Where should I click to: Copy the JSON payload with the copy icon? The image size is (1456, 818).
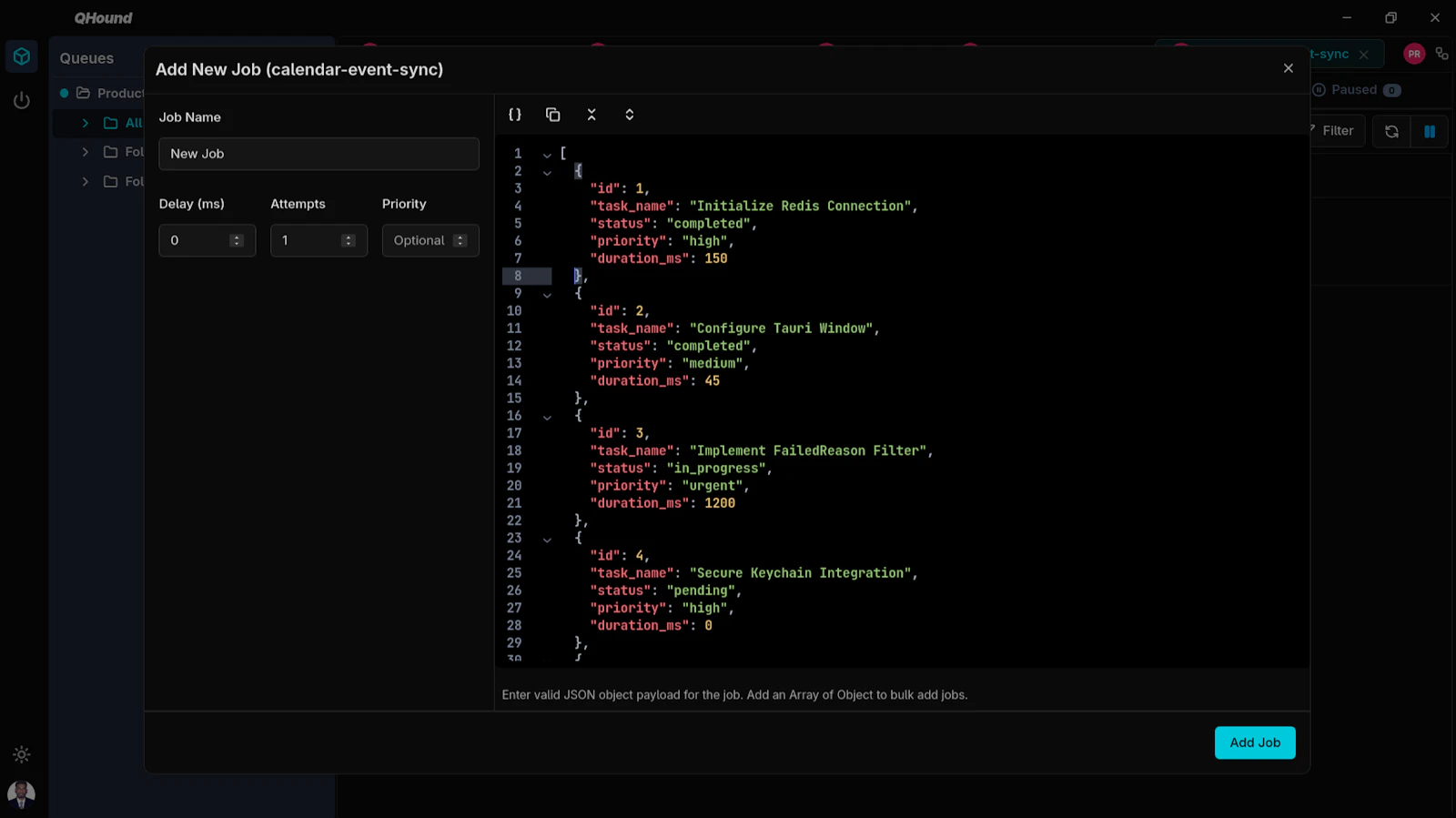pos(552,115)
